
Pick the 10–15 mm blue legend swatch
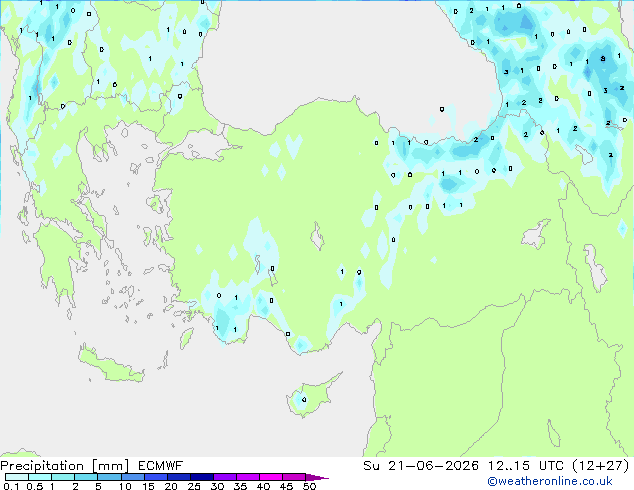pos(132,477)
